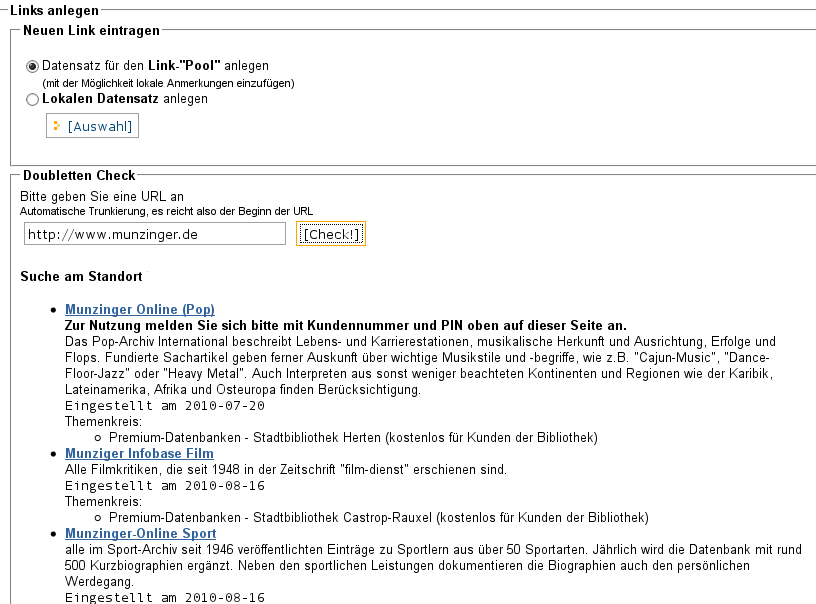The image size is (816, 604).
Task: Click the bold Kundennummer und PIN notice
Action: [x=345, y=326]
